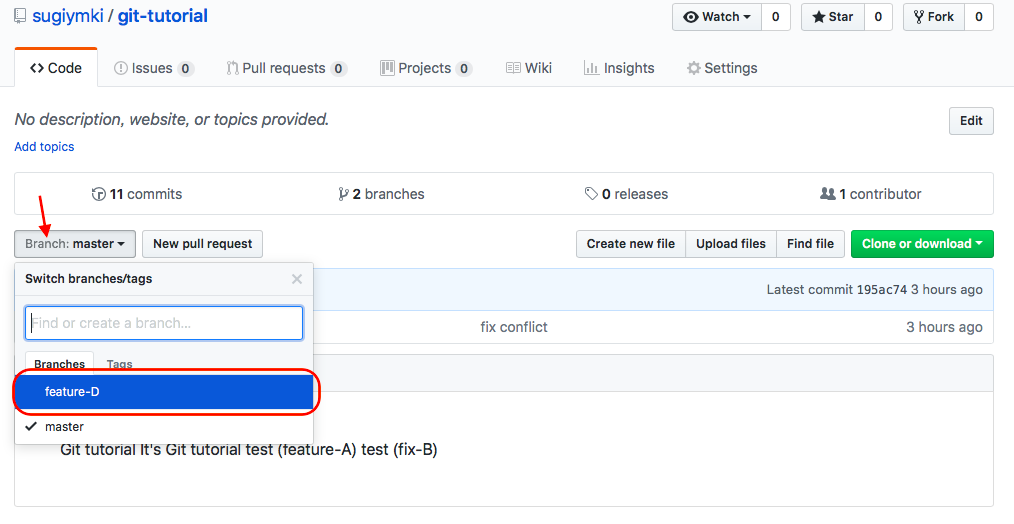Open the Pull requests tab
The width and height of the screenshot is (1014, 524).
pyautogui.click(x=285, y=68)
